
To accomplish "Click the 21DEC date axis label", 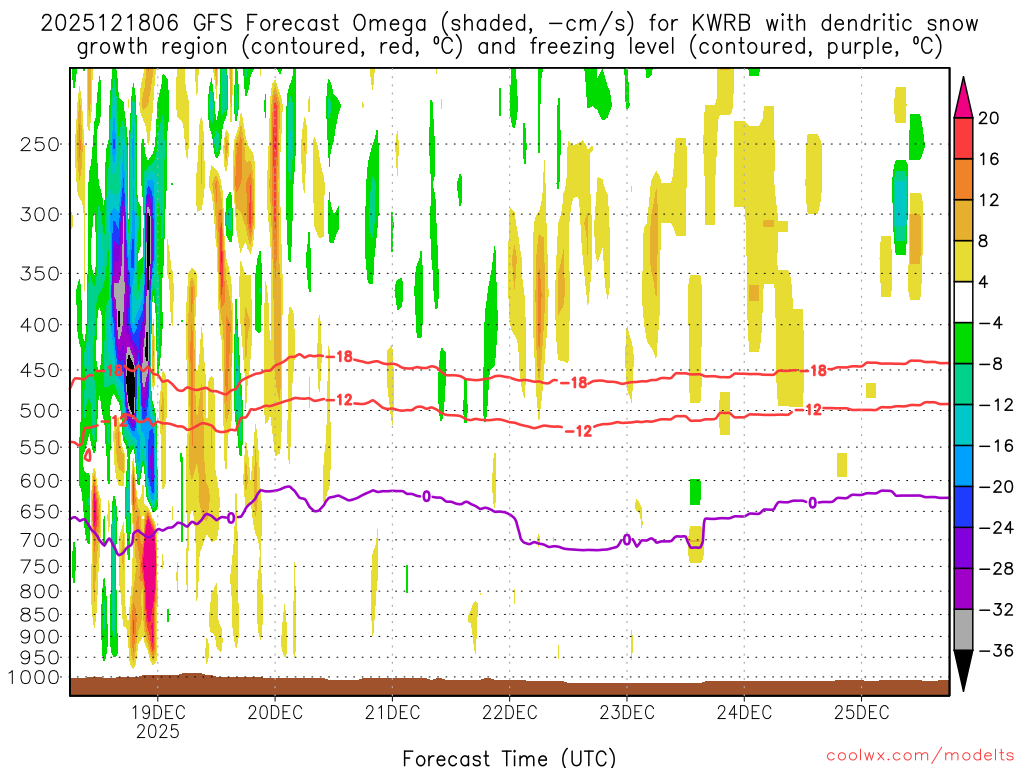I will (x=392, y=712).
